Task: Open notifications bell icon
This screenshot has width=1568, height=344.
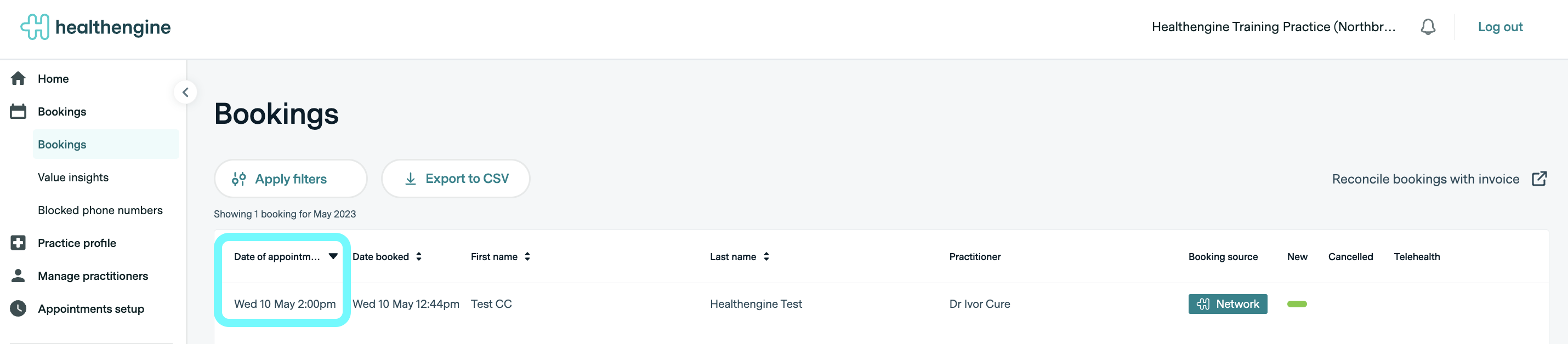Action: (x=1428, y=27)
